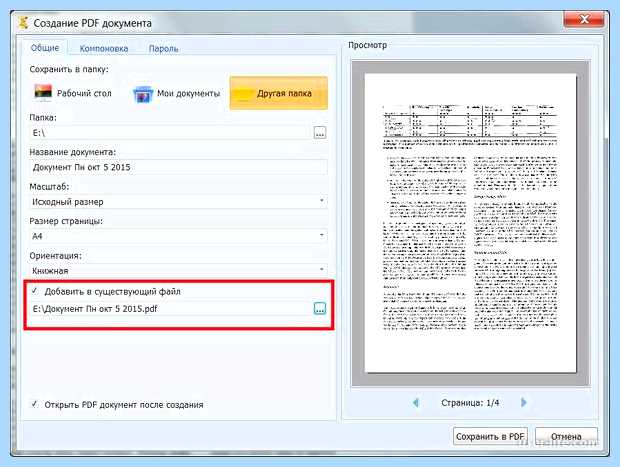Open folder browse button next to E:\
The width and height of the screenshot is (620, 467).
point(320,133)
